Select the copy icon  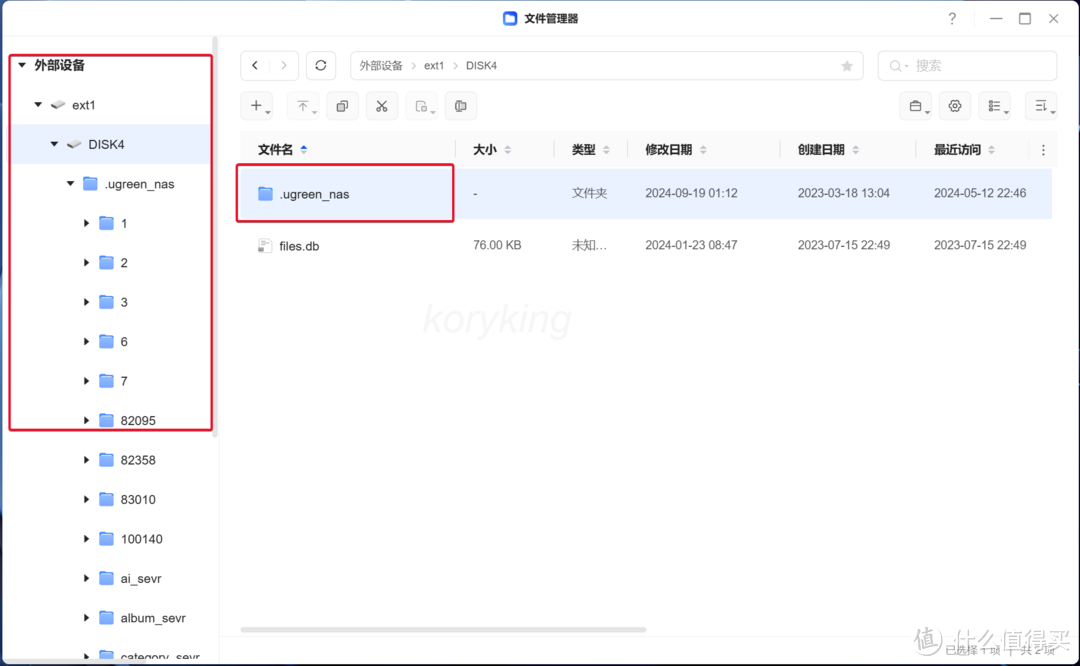coord(342,105)
